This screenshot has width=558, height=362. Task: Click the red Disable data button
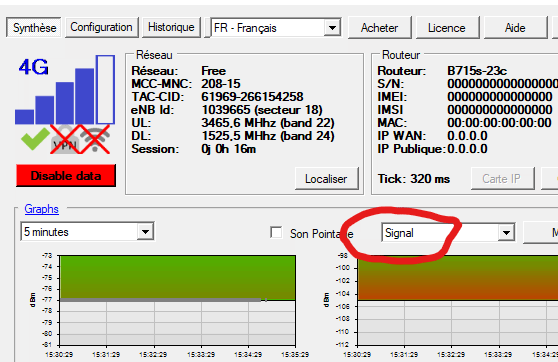click(66, 175)
